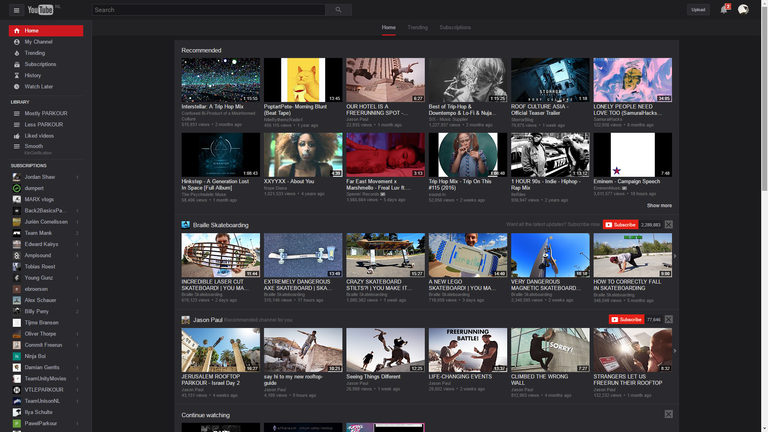Switch to the Home tab
Image resolution: width=768 pixels, height=432 pixels.
(388, 27)
